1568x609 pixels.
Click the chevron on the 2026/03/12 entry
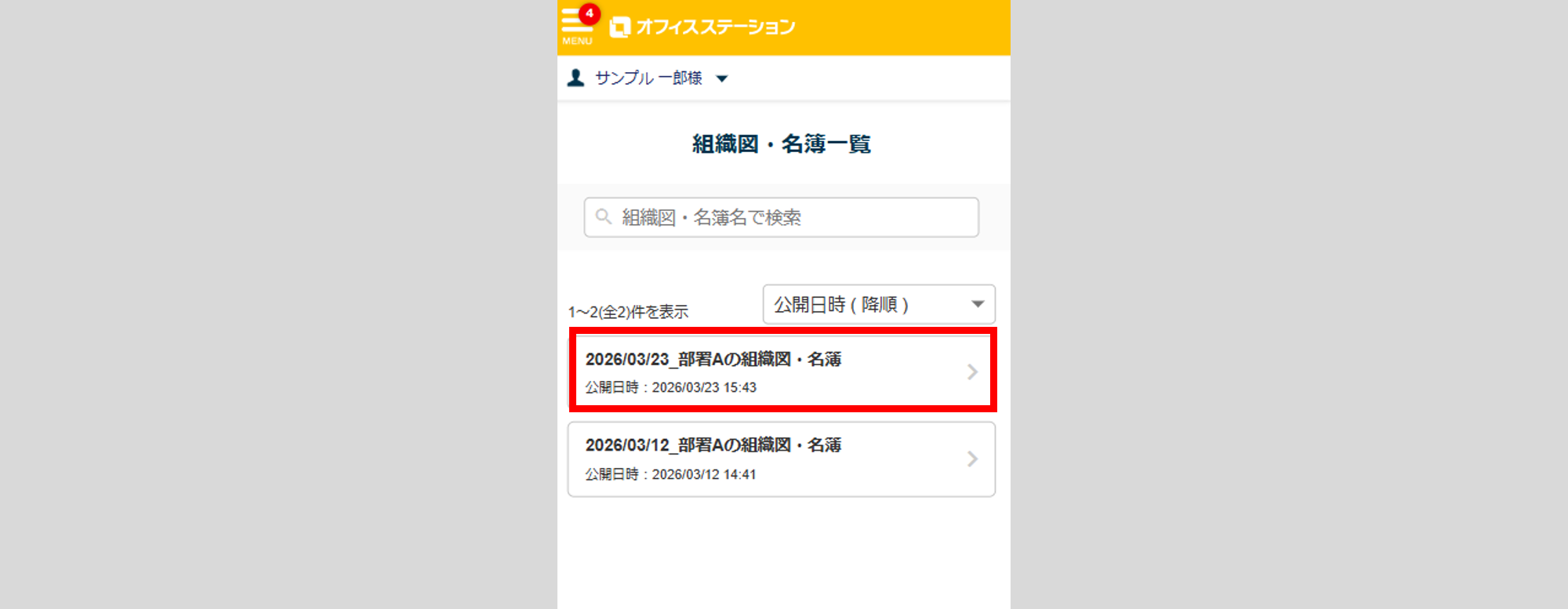coord(972,459)
